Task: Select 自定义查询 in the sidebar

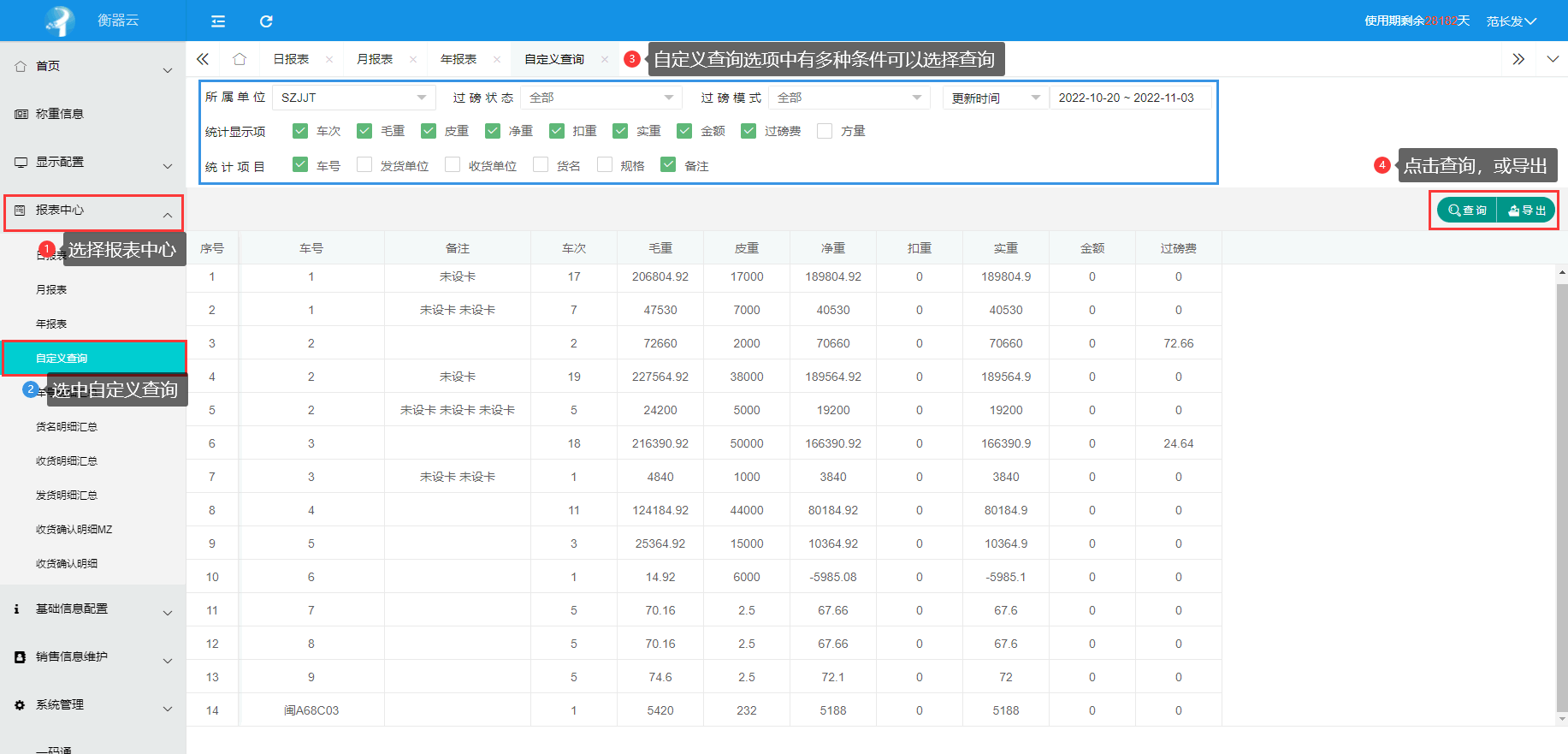Action: (93, 359)
